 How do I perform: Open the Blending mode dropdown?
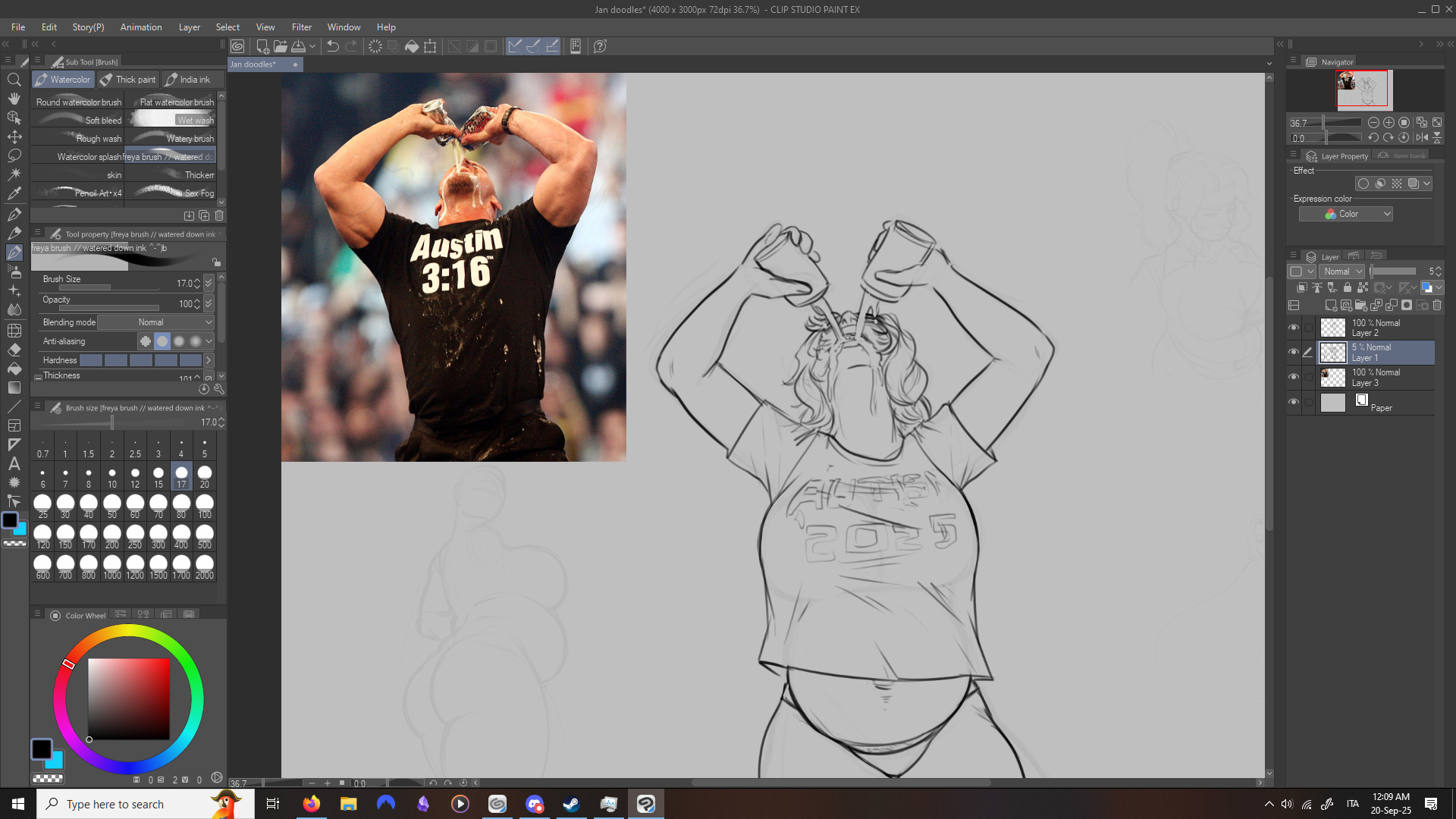[156, 322]
